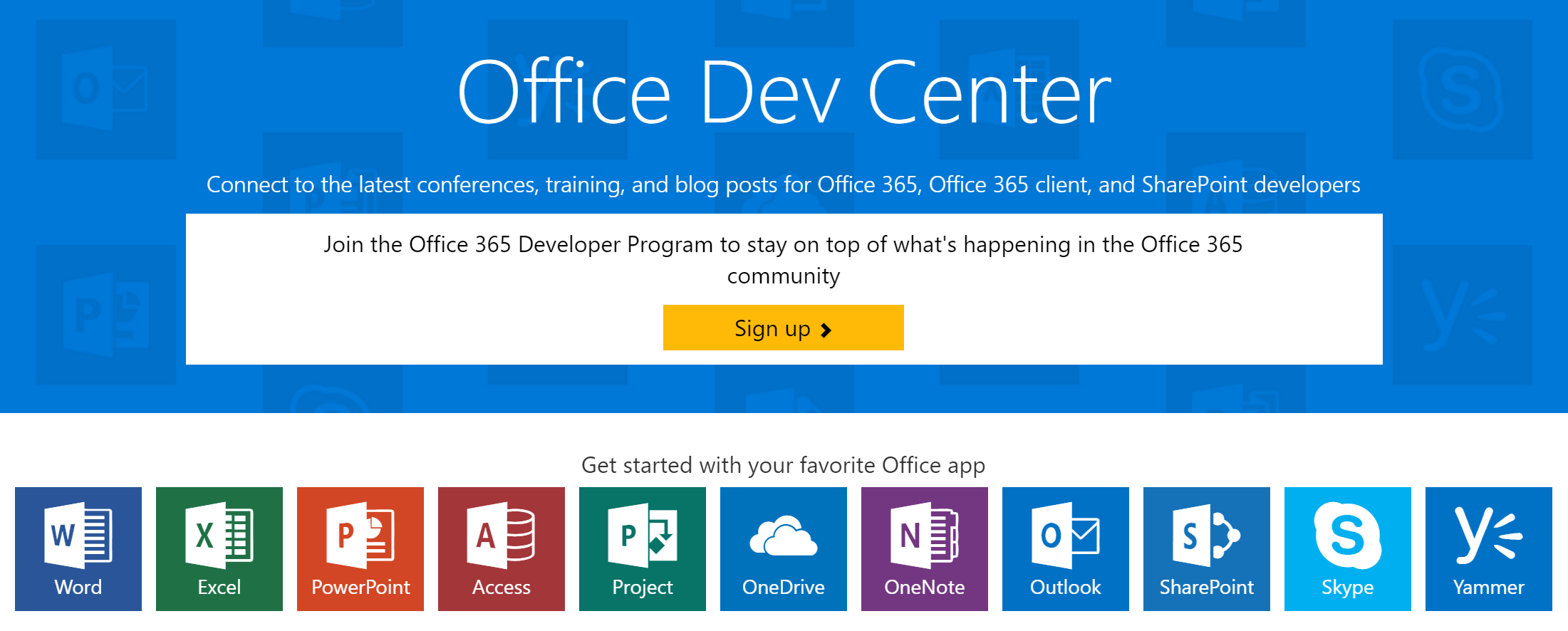The image size is (1568, 631).
Task: Click the SharePoint tile label
Action: 1206,587
